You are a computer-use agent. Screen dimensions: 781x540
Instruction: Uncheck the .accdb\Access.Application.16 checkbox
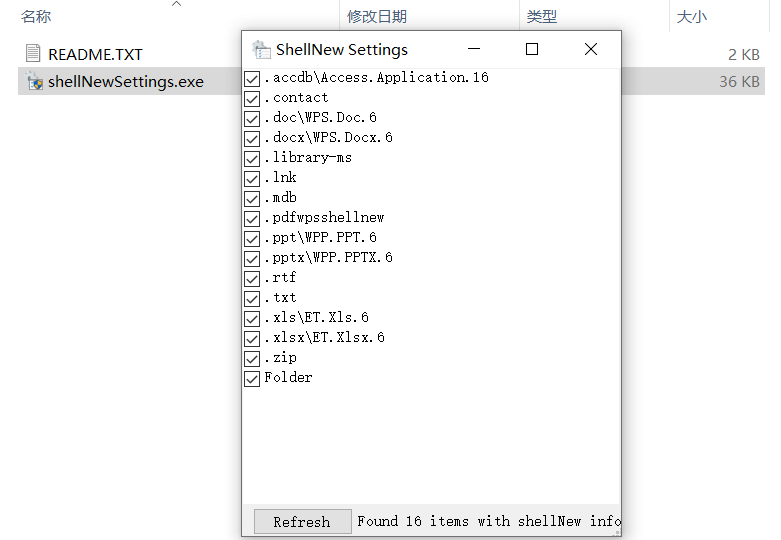(252, 79)
